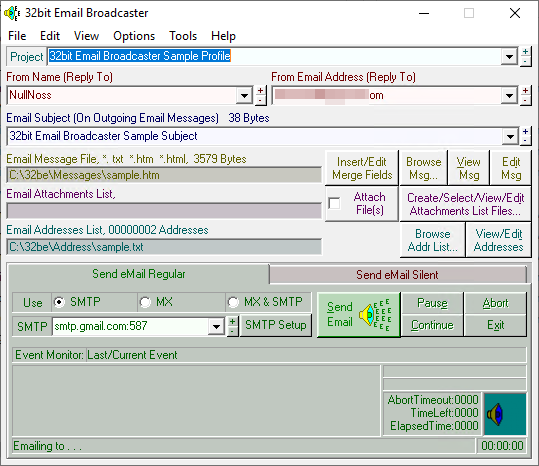Image resolution: width=539 pixels, height=466 pixels.
Task: Expand the From Email Address dropdown
Action: tap(509, 96)
